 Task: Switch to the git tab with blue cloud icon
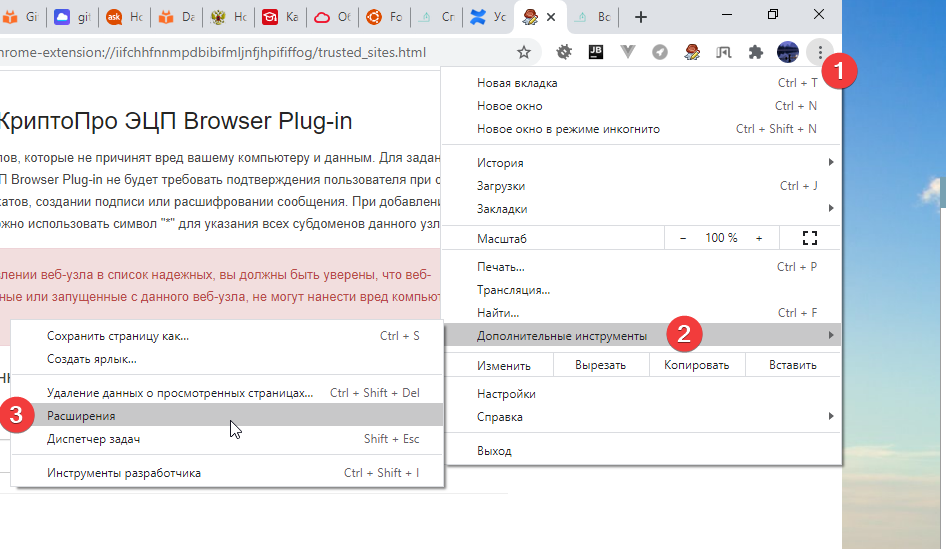coord(74,17)
